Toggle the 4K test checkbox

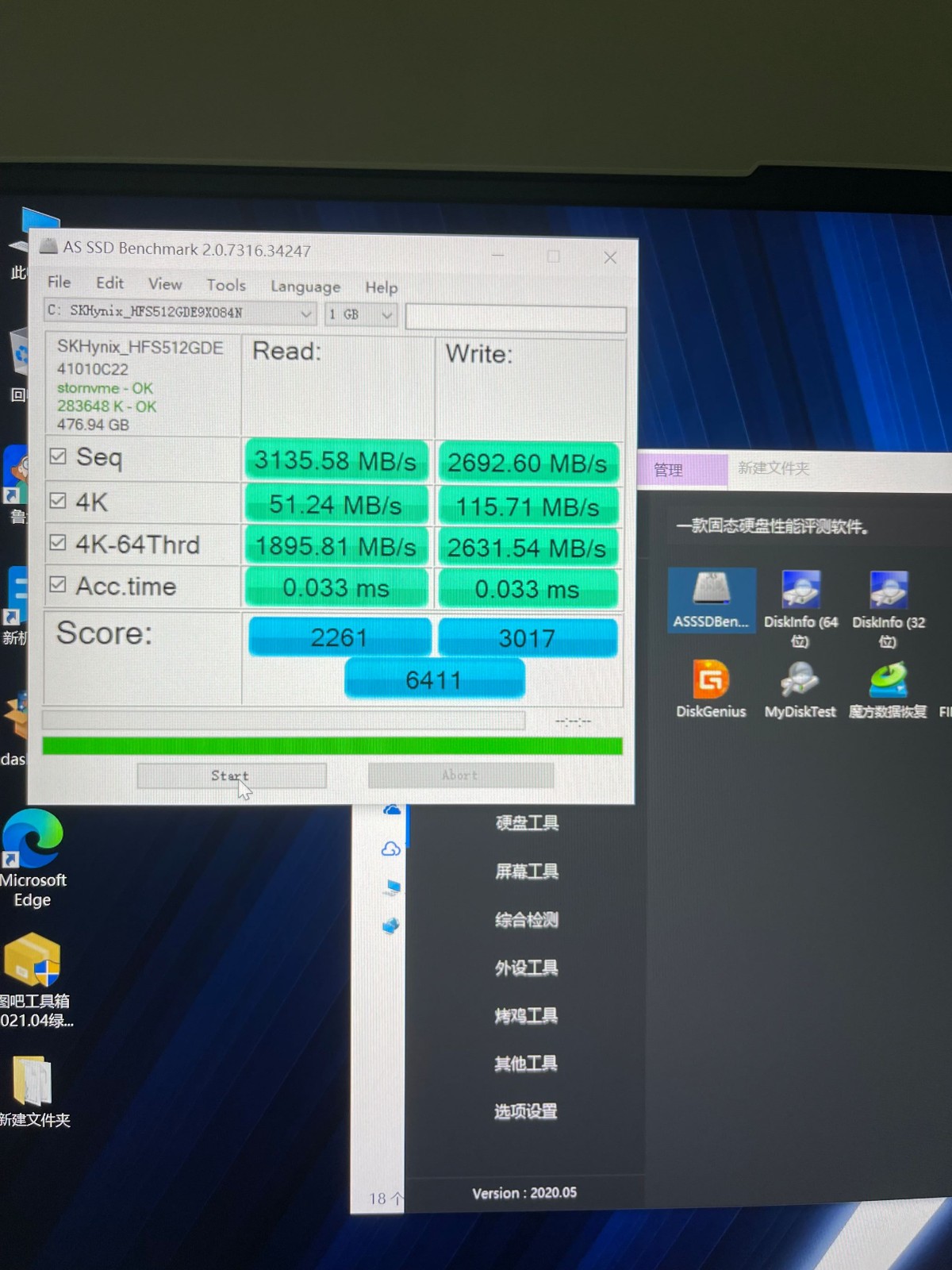tap(57, 500)
